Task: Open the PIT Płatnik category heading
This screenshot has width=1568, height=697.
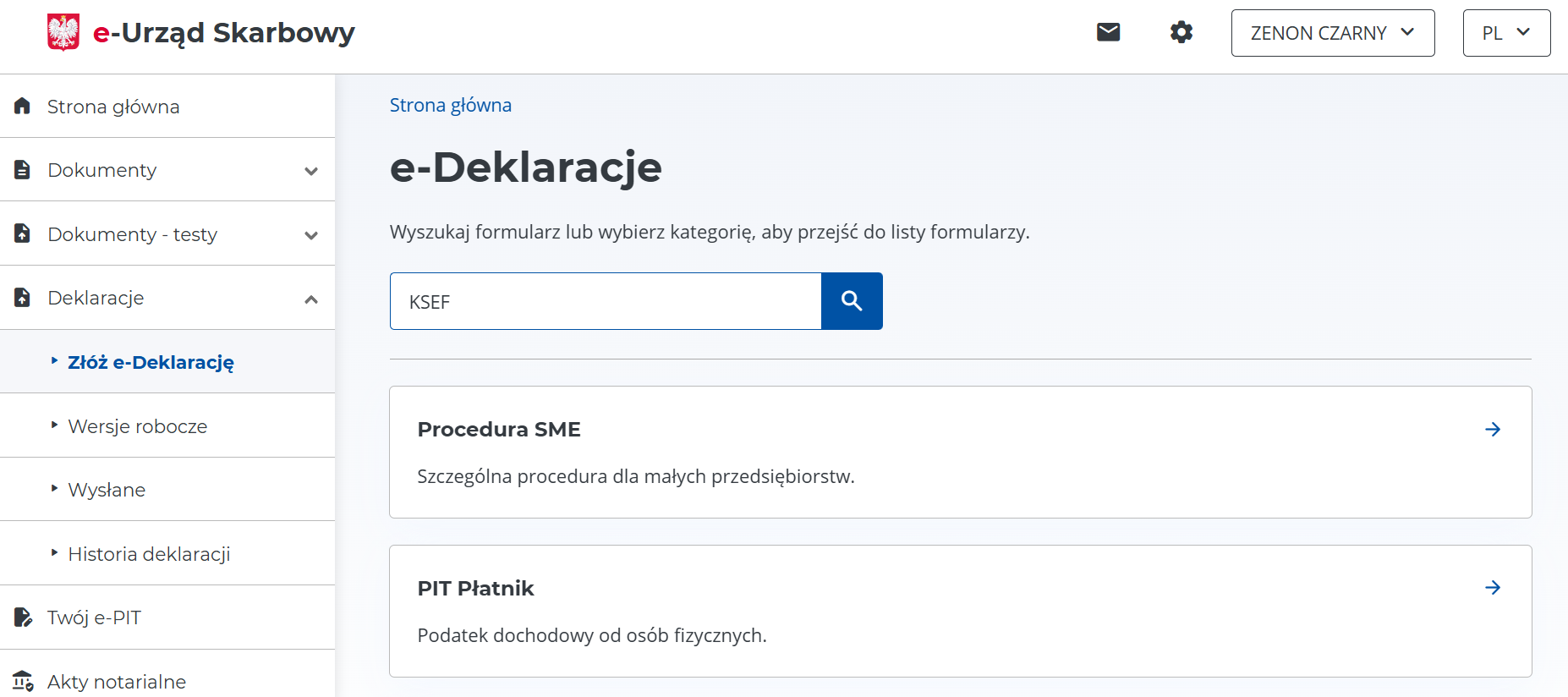Action: tap(475, 589)
